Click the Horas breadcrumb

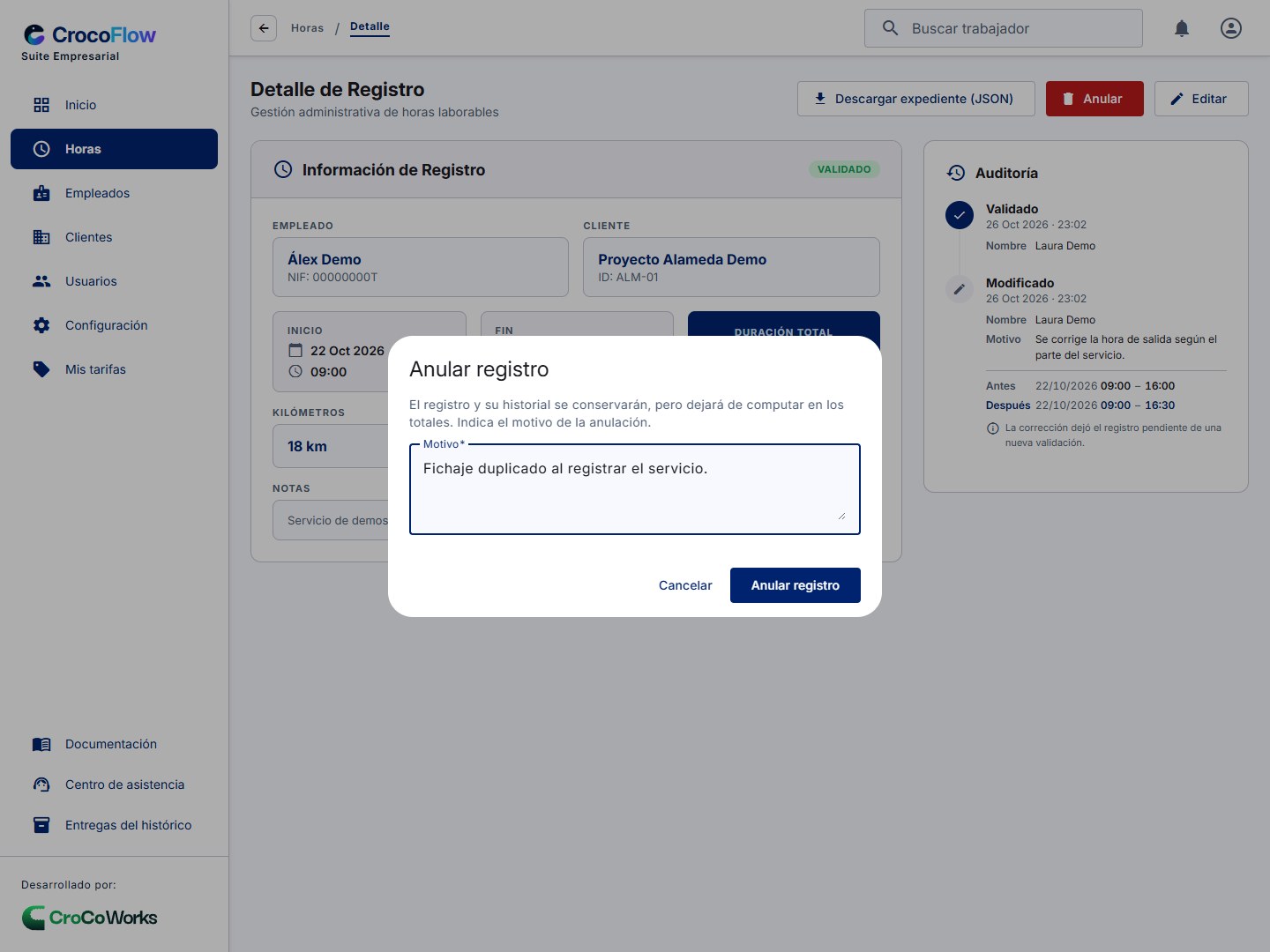(307, 28)
